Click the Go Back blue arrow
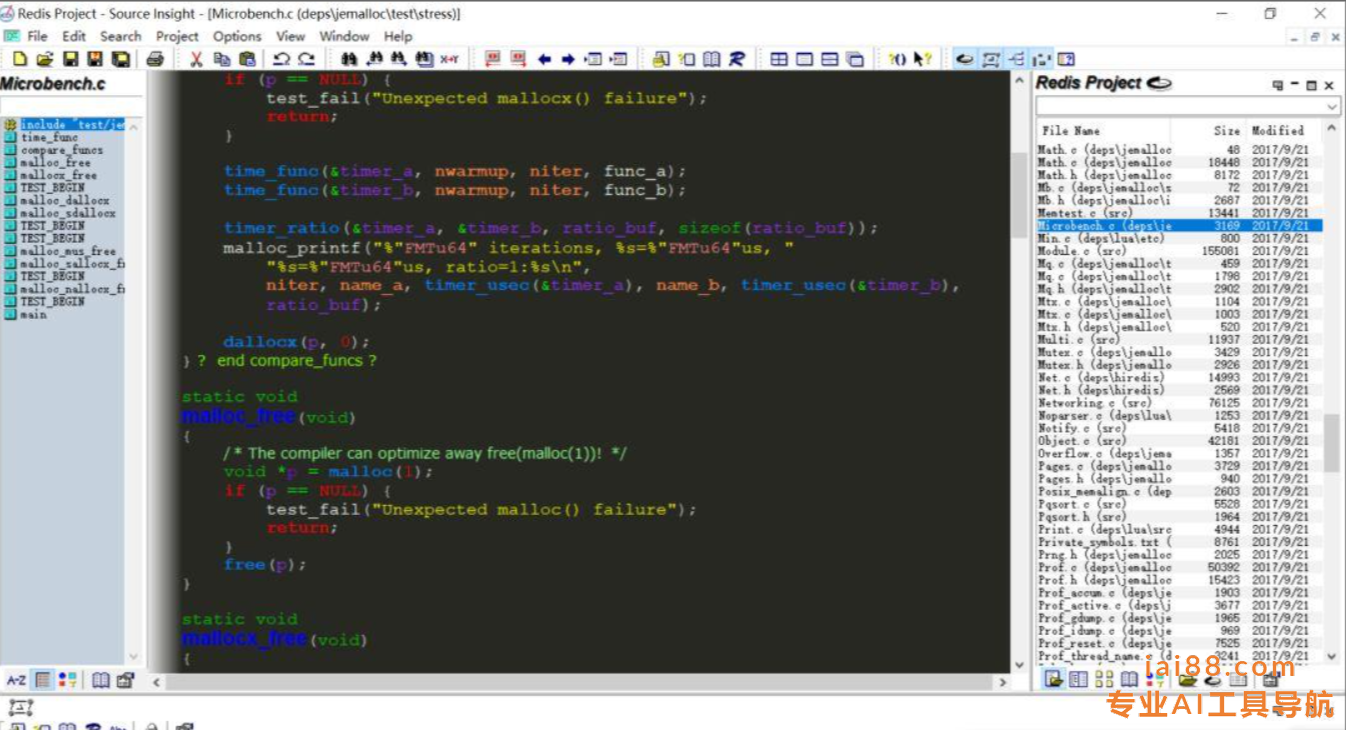The width and height of the screenshot is (1346, 730). 544,59
